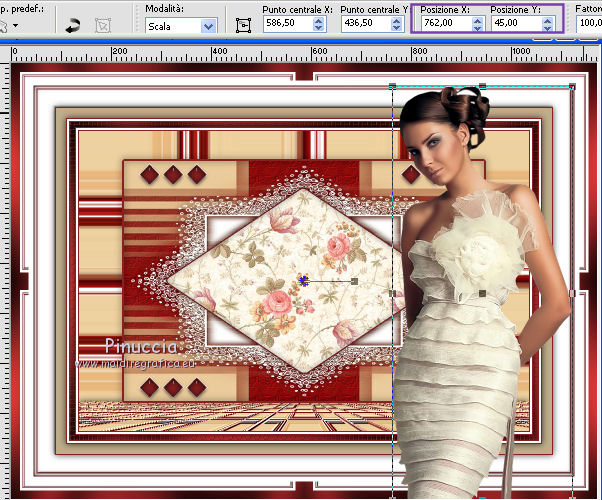Click the center pivot icon right of Modalità
Screen dimensions: 602x500
(243, 25)
